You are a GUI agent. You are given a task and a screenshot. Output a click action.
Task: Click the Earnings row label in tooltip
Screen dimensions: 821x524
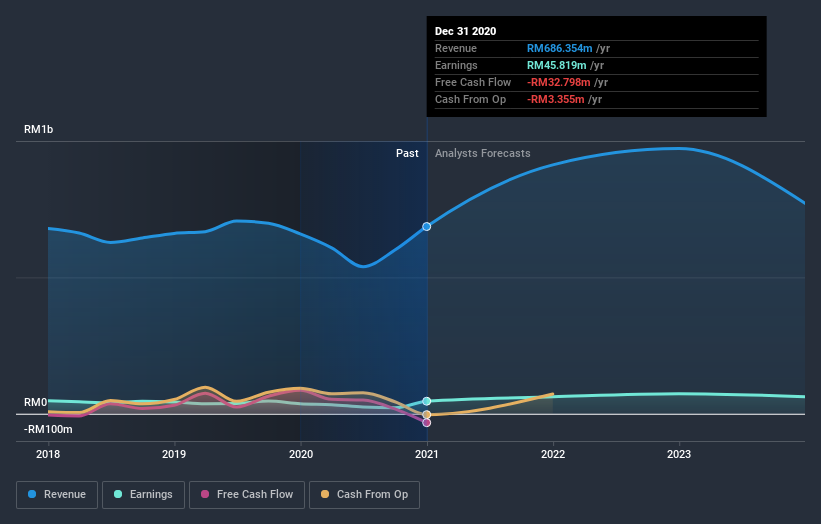click(456, 65)
